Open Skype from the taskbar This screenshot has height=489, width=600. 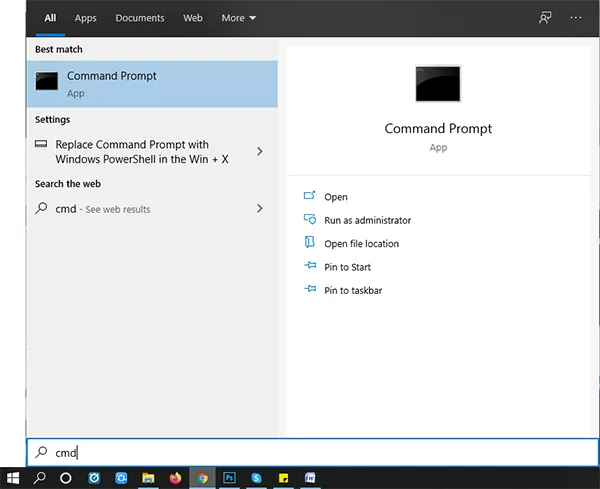(x=257, y=478)
